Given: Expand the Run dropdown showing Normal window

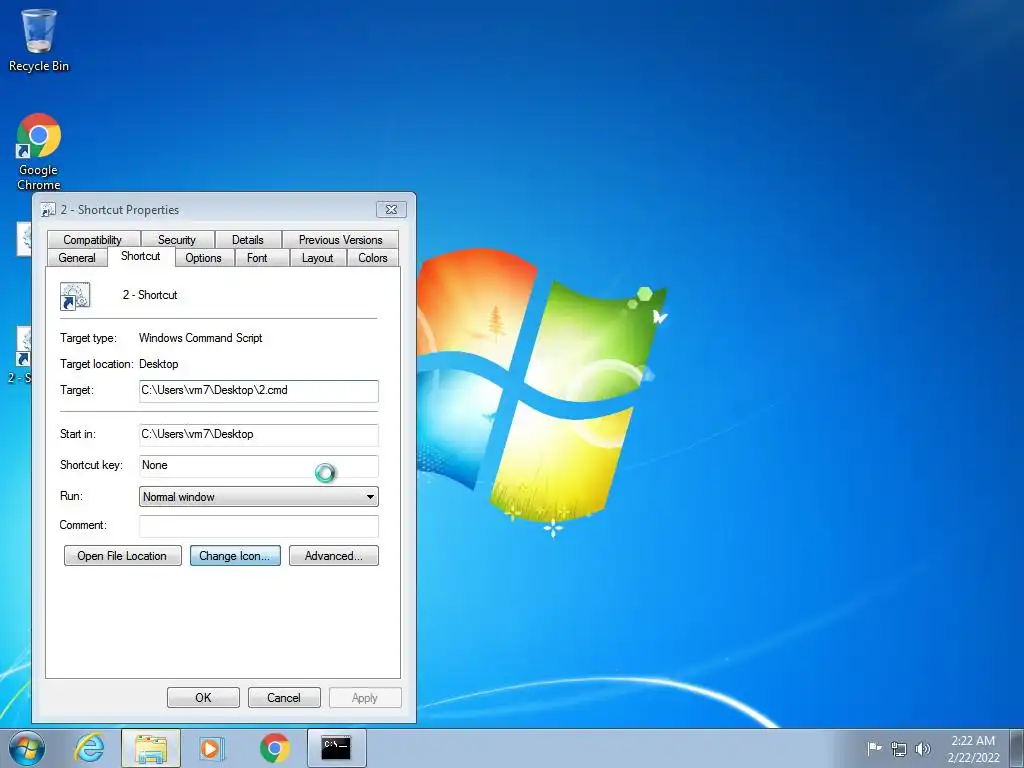Looking at the screenshot, I should coord(259,496).
